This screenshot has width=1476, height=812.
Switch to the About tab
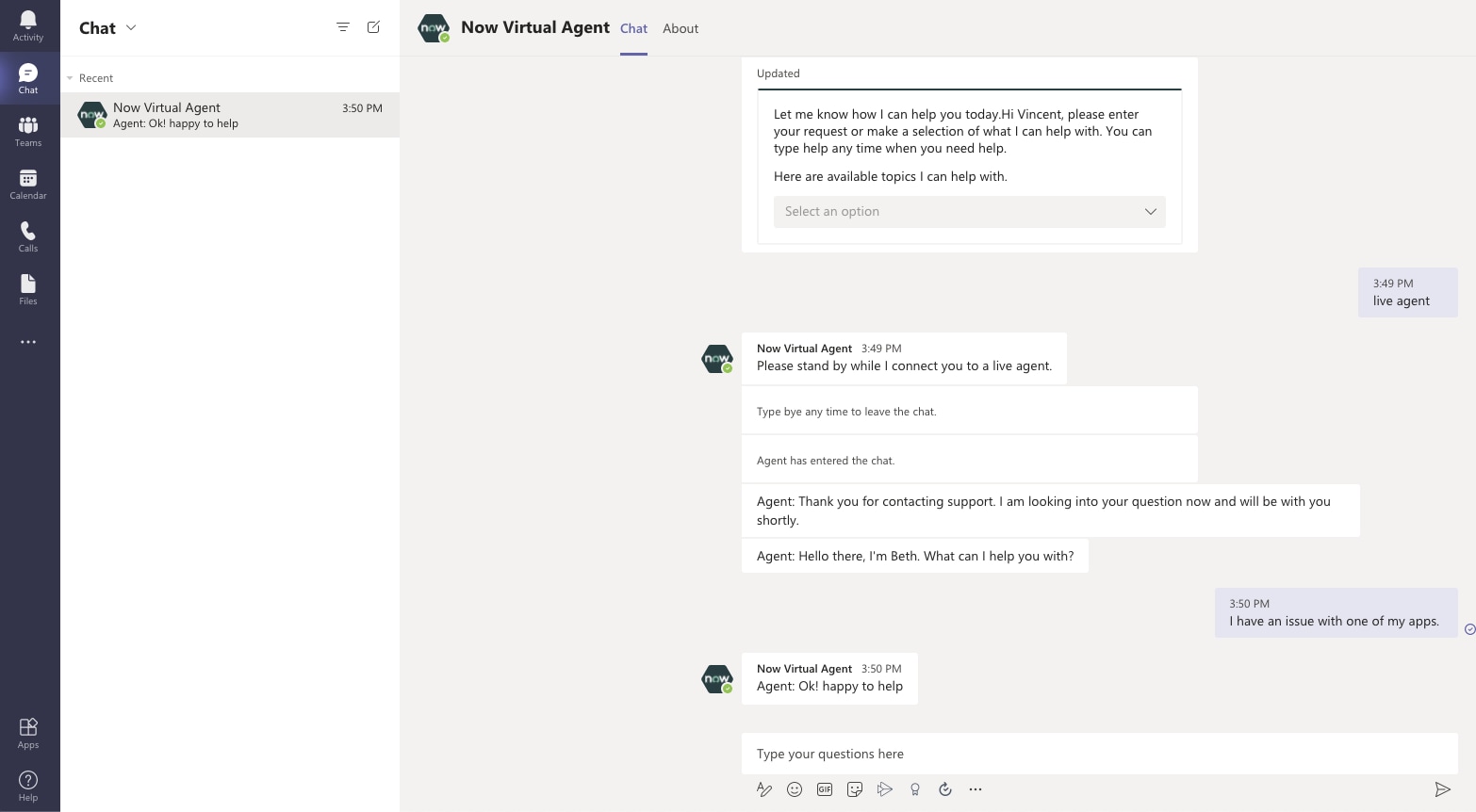[681, 28]
